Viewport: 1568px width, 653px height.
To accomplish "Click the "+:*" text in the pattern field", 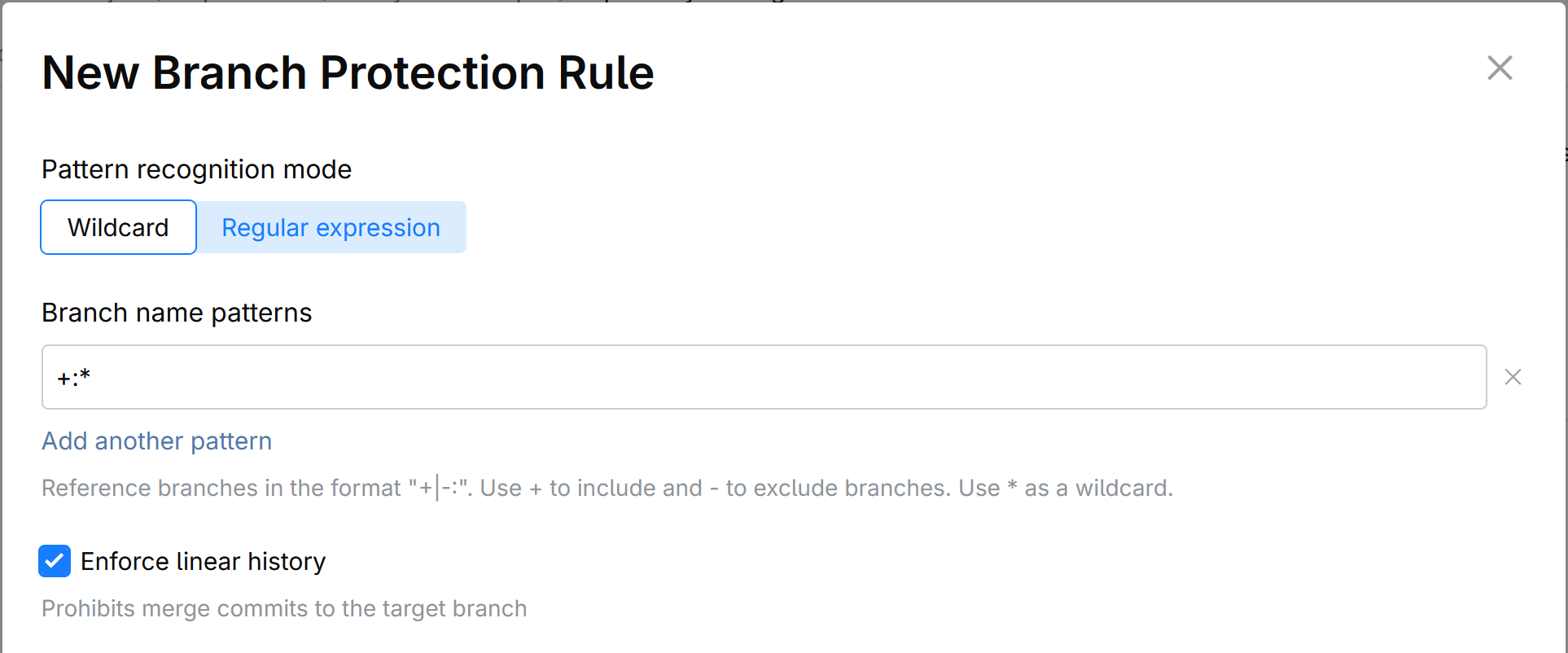I will [73, 378].
